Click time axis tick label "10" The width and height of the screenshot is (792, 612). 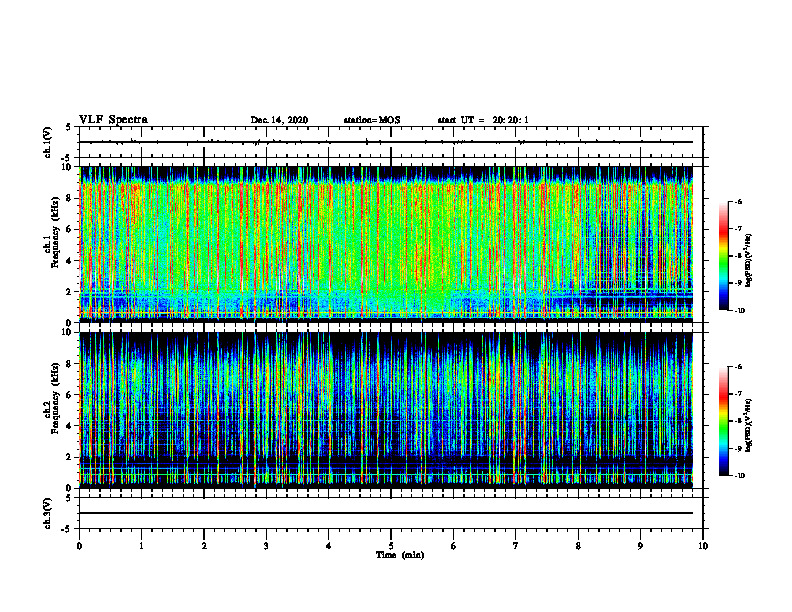tap(703, 546)
